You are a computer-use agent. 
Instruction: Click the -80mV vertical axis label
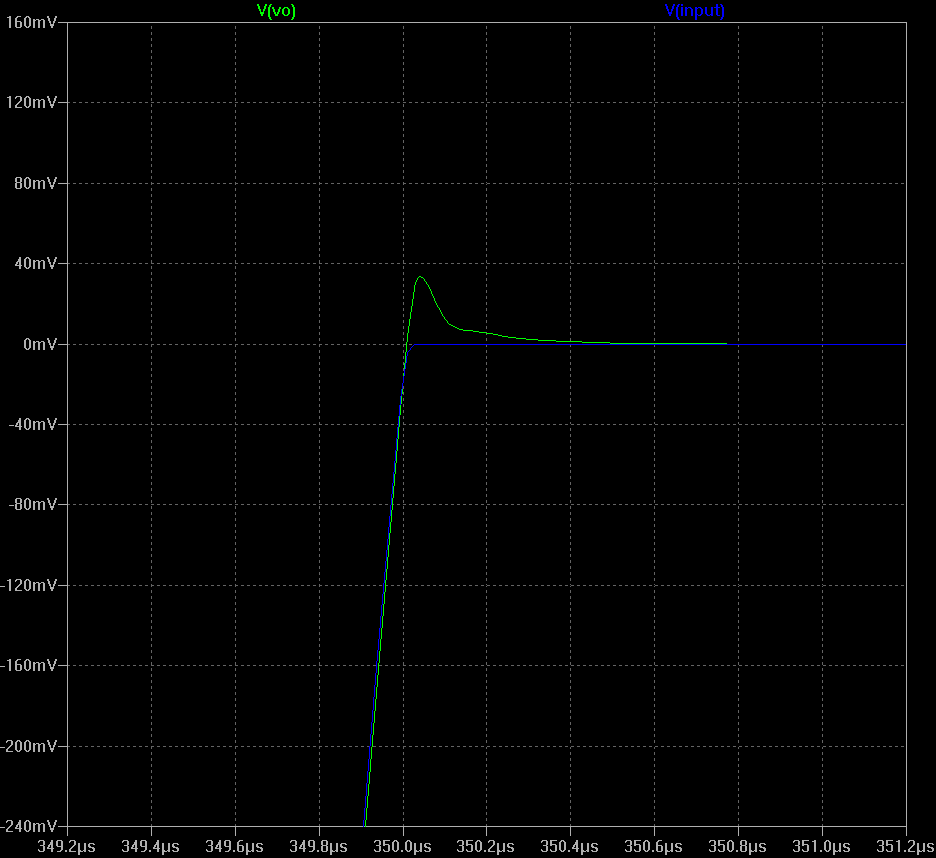pyautogui.click(x=33, y=505)
